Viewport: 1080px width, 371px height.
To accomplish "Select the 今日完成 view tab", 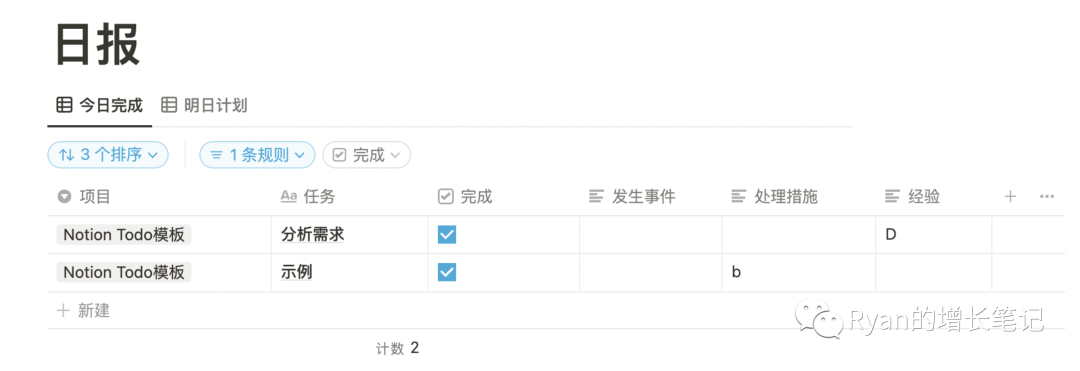I will (99, 105).
